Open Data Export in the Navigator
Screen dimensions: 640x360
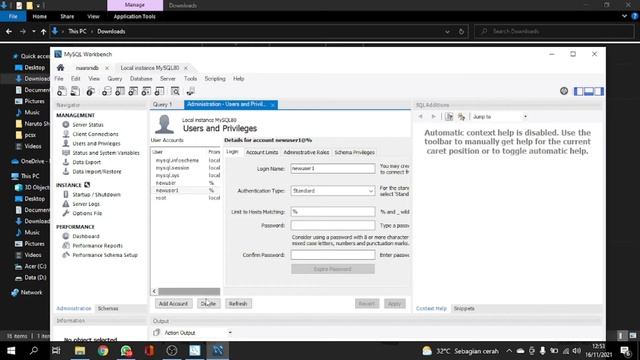point(86,162)
